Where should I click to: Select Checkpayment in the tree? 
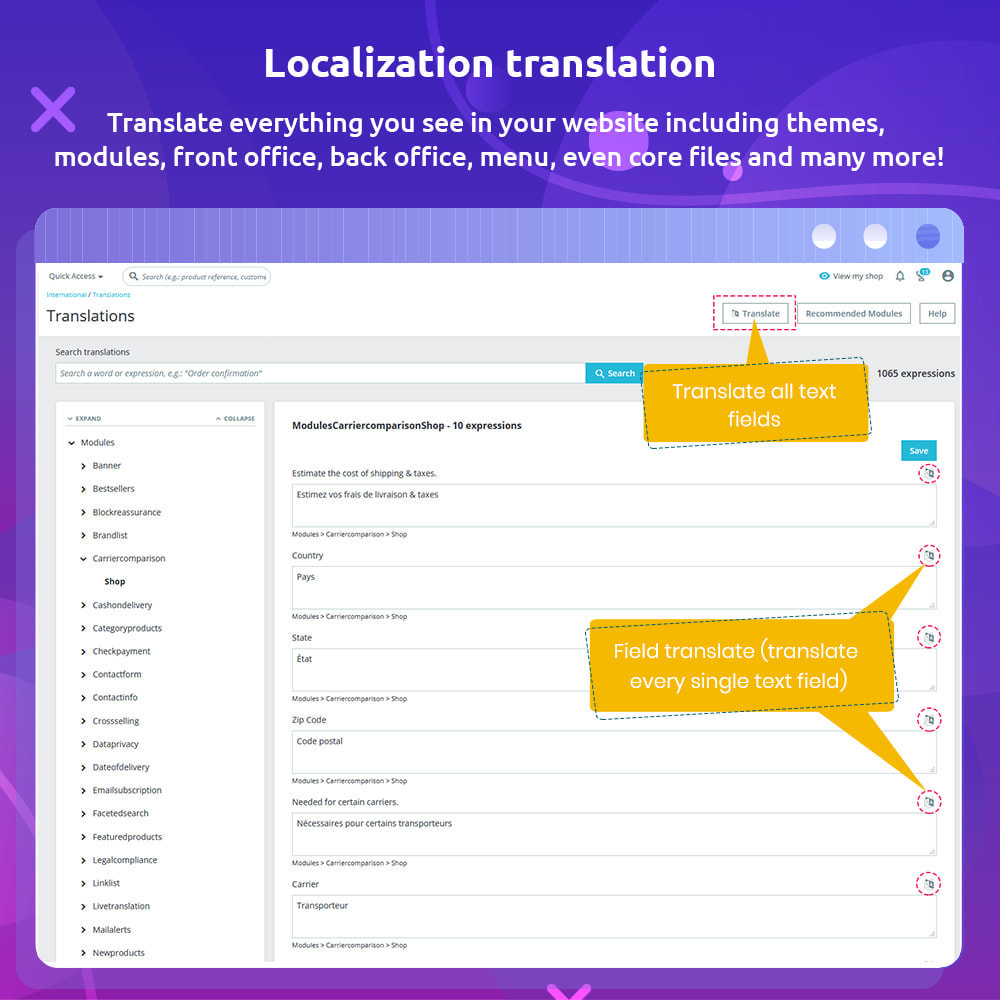point(121,651)
